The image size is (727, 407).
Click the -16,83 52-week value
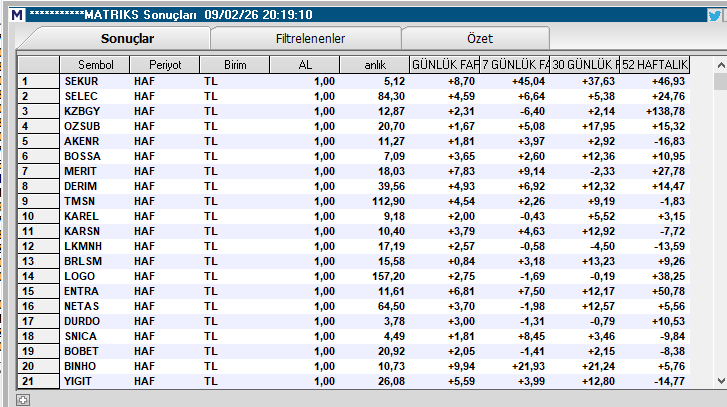669,141
